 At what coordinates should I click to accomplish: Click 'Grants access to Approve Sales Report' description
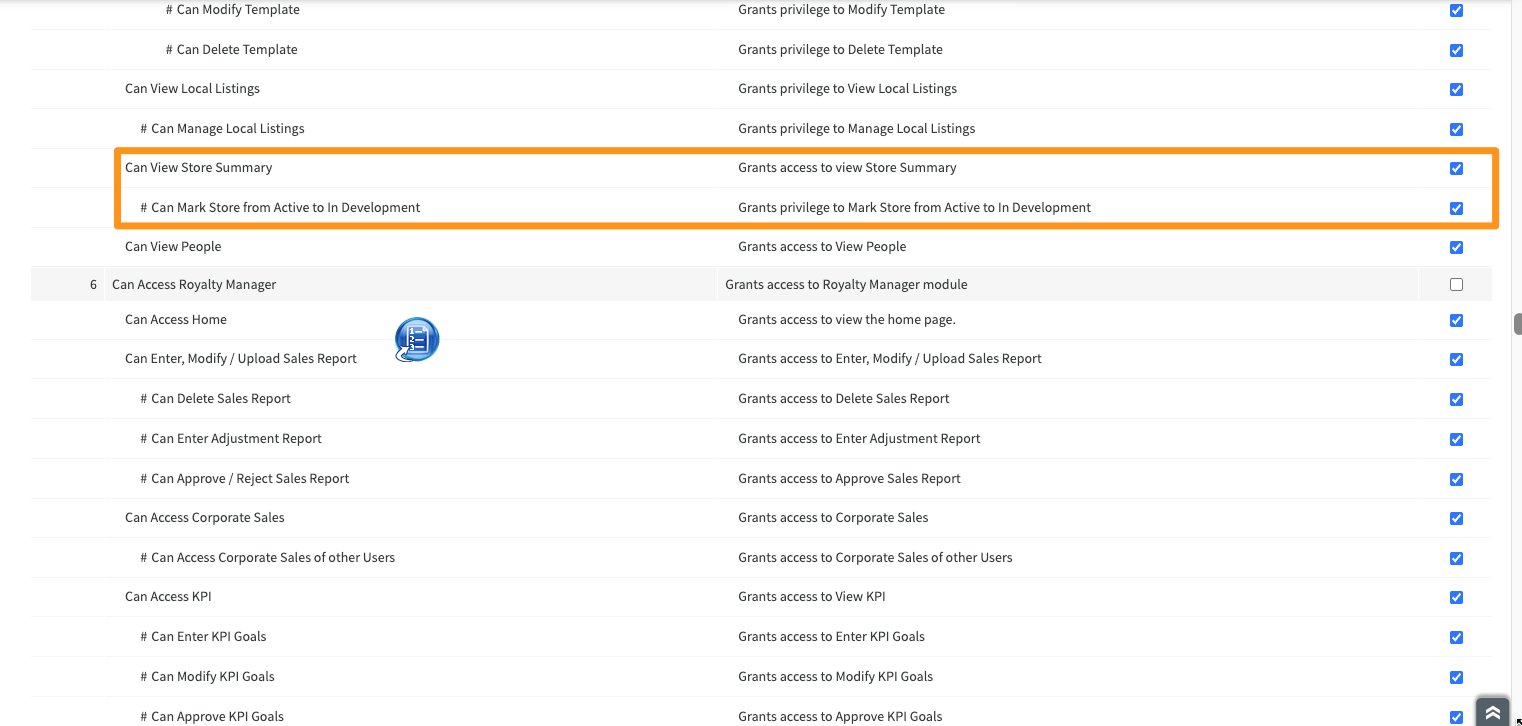(849, 479)
